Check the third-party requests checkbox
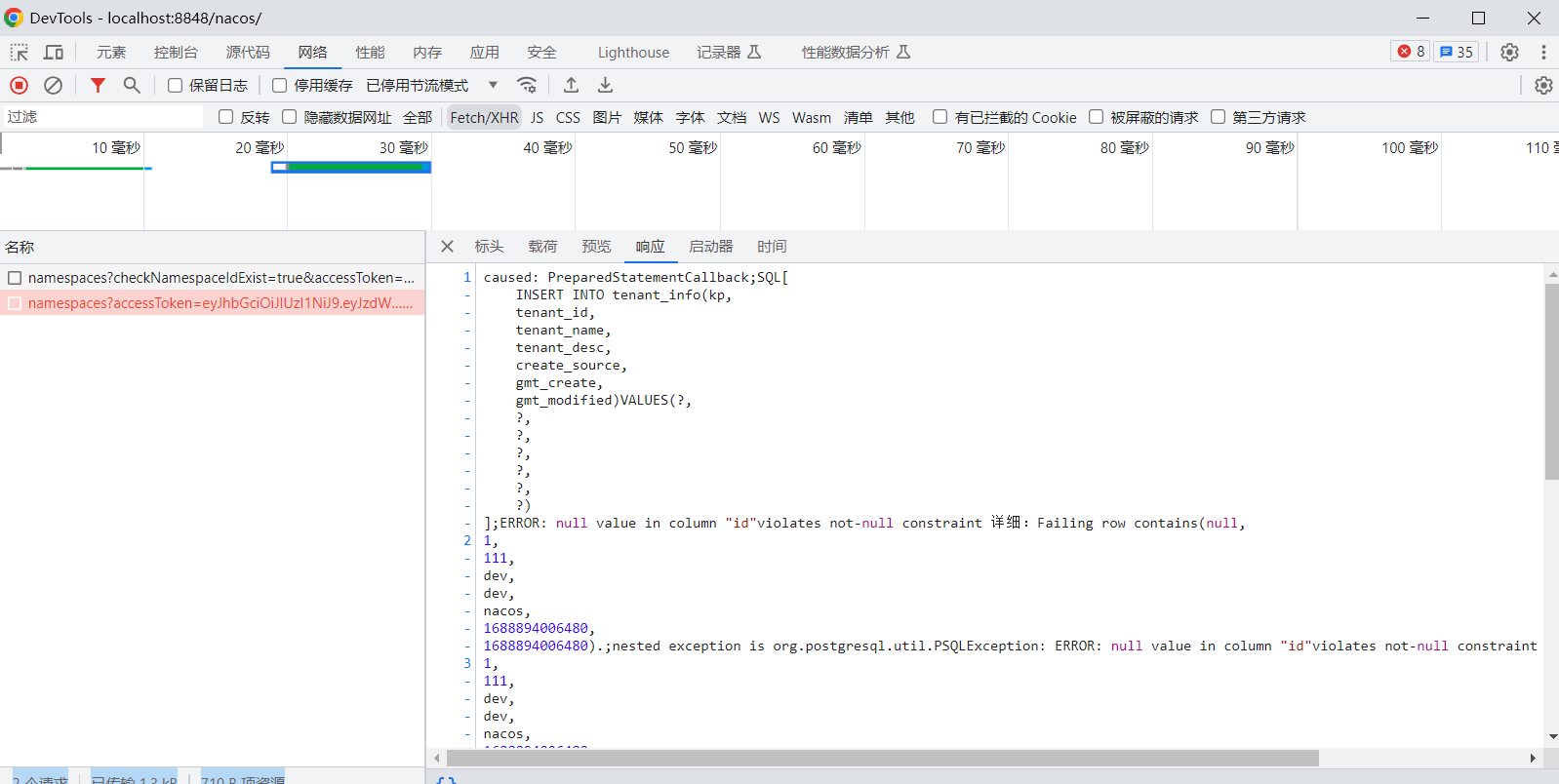 [1218, 117]
